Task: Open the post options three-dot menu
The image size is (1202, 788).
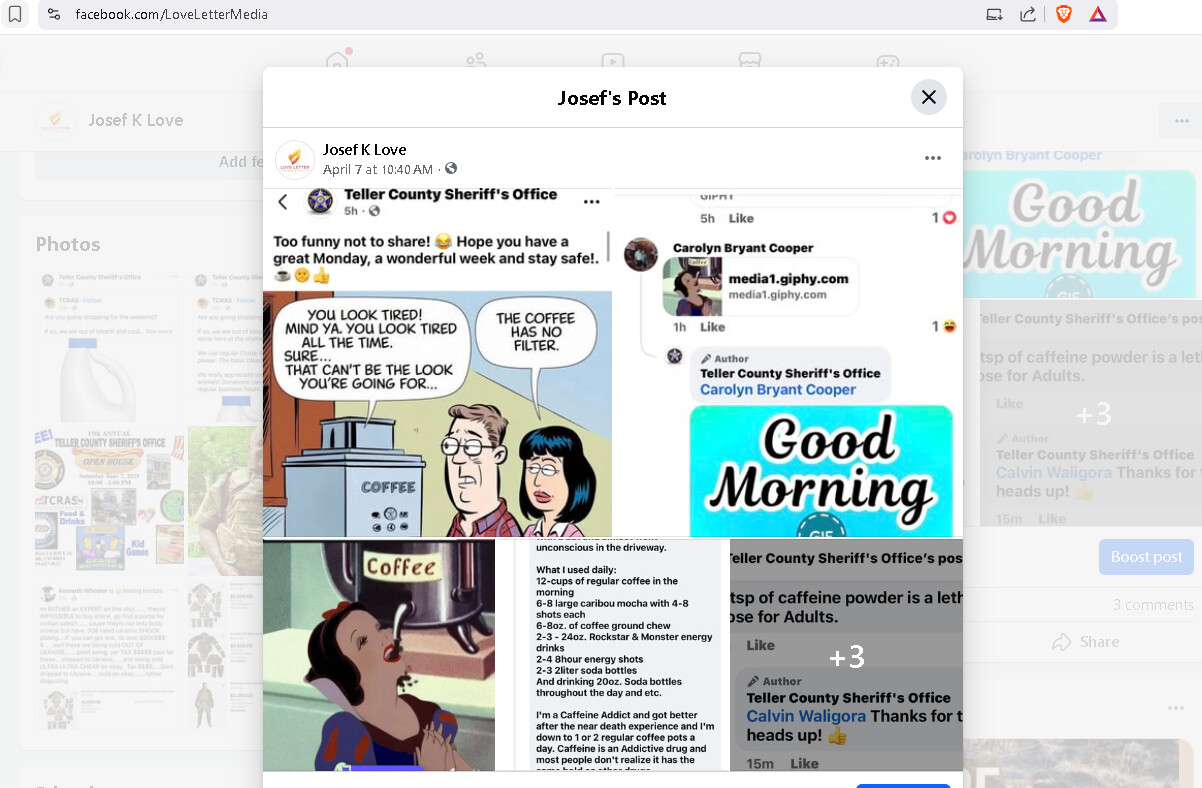Action: (932, 158)
